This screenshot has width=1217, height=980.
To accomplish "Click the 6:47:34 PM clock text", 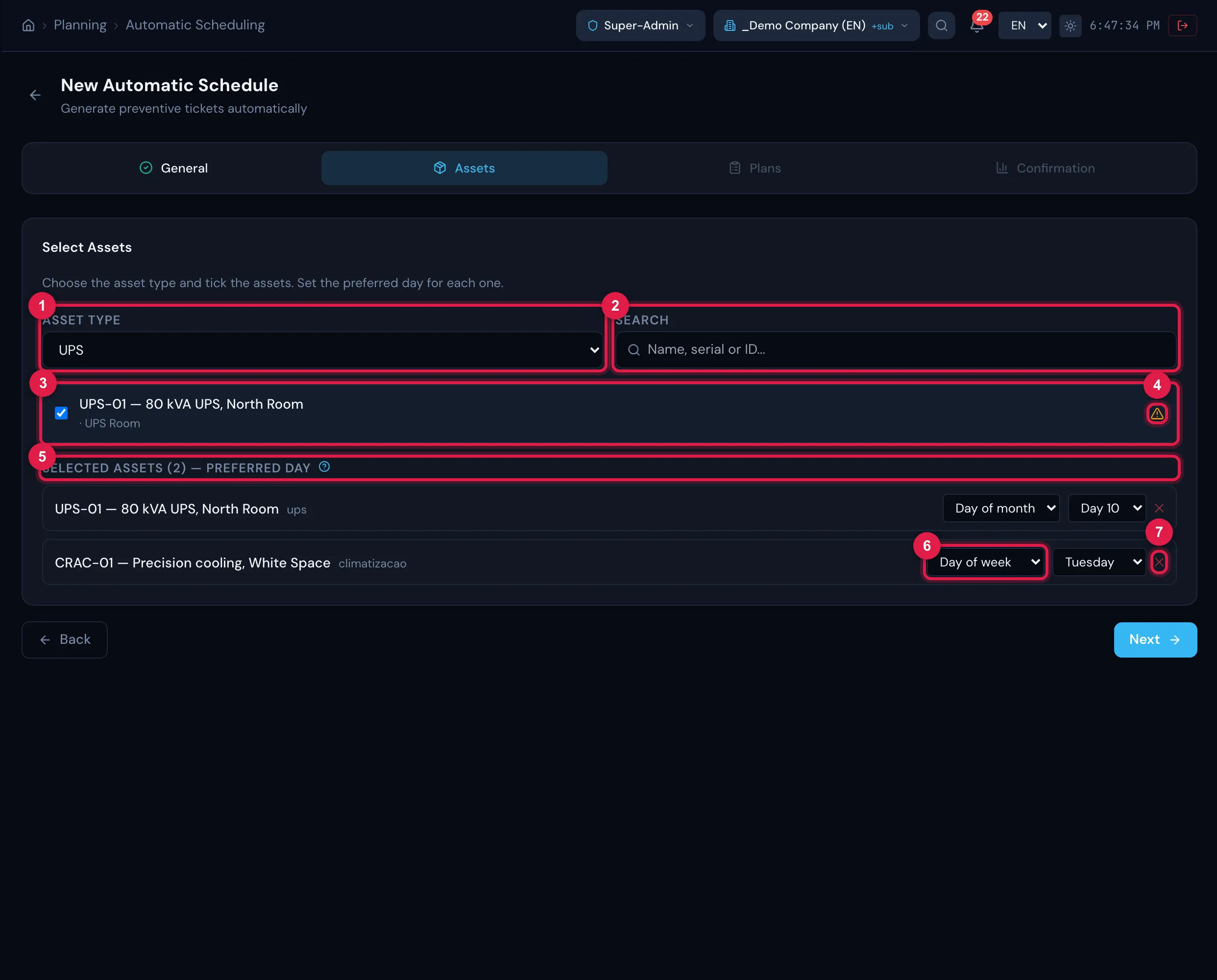I will pyautogui.click(x=1124, y=25).
